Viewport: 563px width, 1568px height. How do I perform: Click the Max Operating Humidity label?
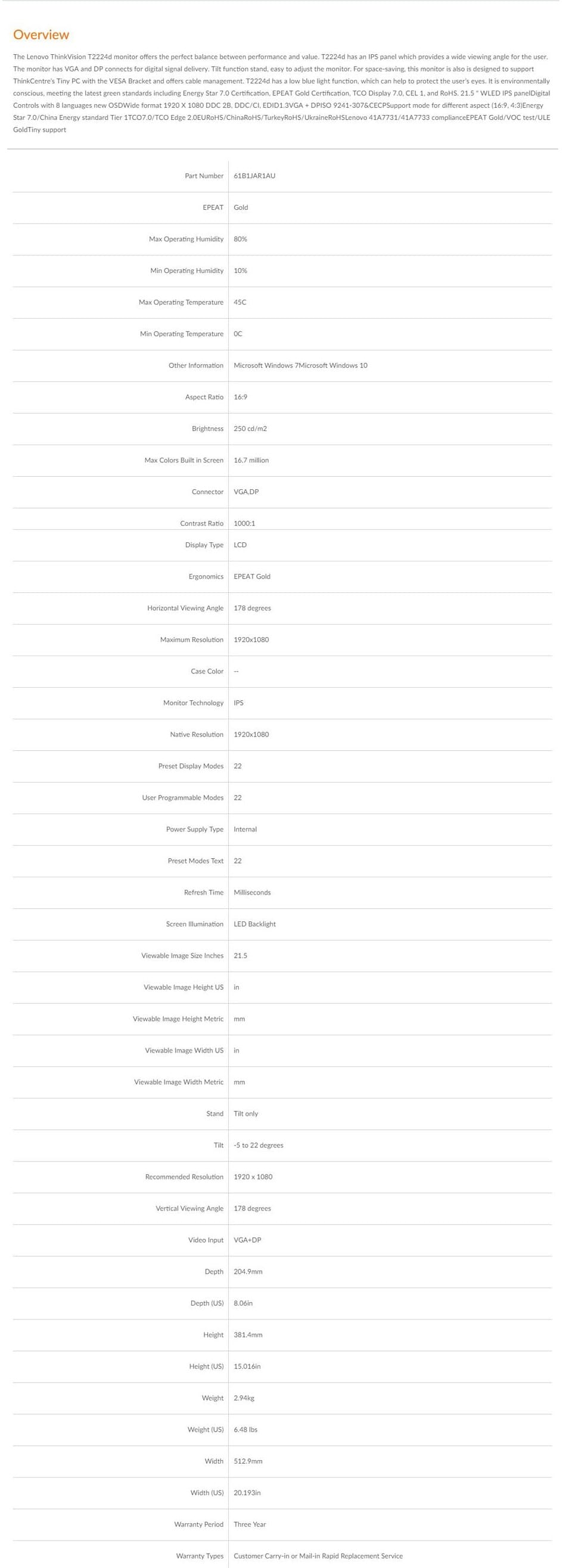(x=186, y=239)
